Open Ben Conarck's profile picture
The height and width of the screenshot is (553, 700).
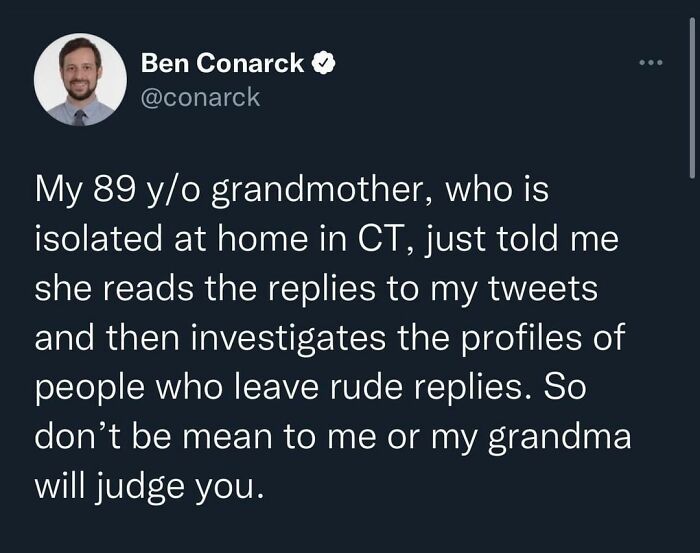[x=80, y=79]
